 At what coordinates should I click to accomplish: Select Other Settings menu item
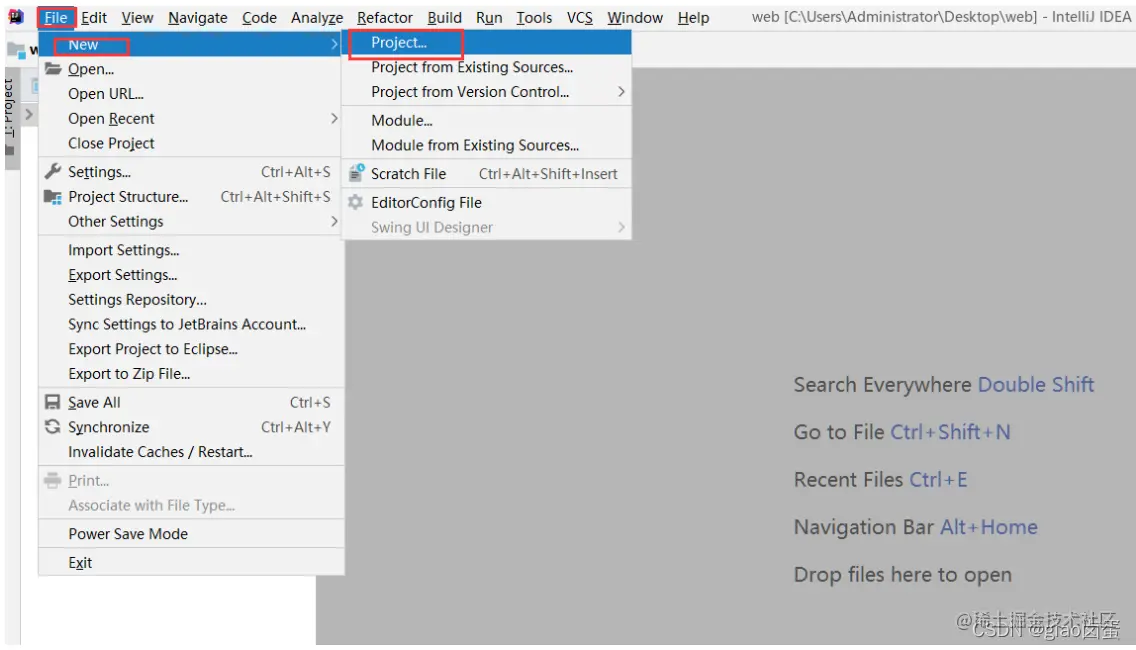(x=190, y=221)
